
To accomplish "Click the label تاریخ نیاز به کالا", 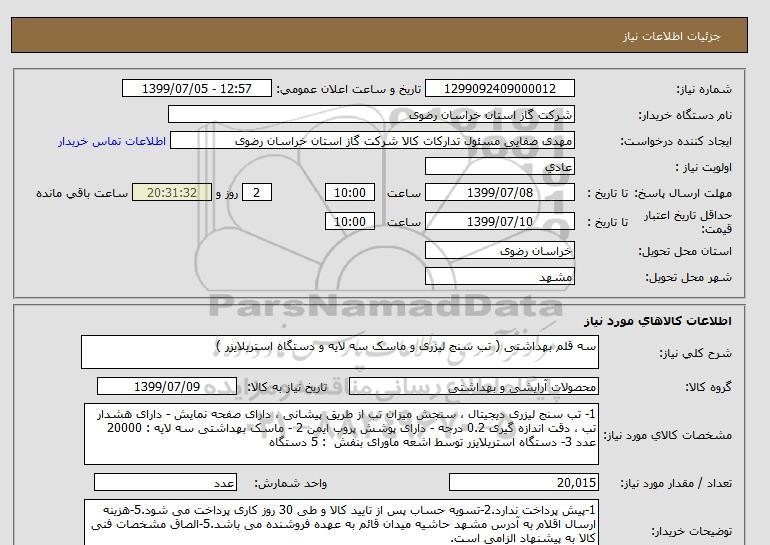I will click(287, 387).
